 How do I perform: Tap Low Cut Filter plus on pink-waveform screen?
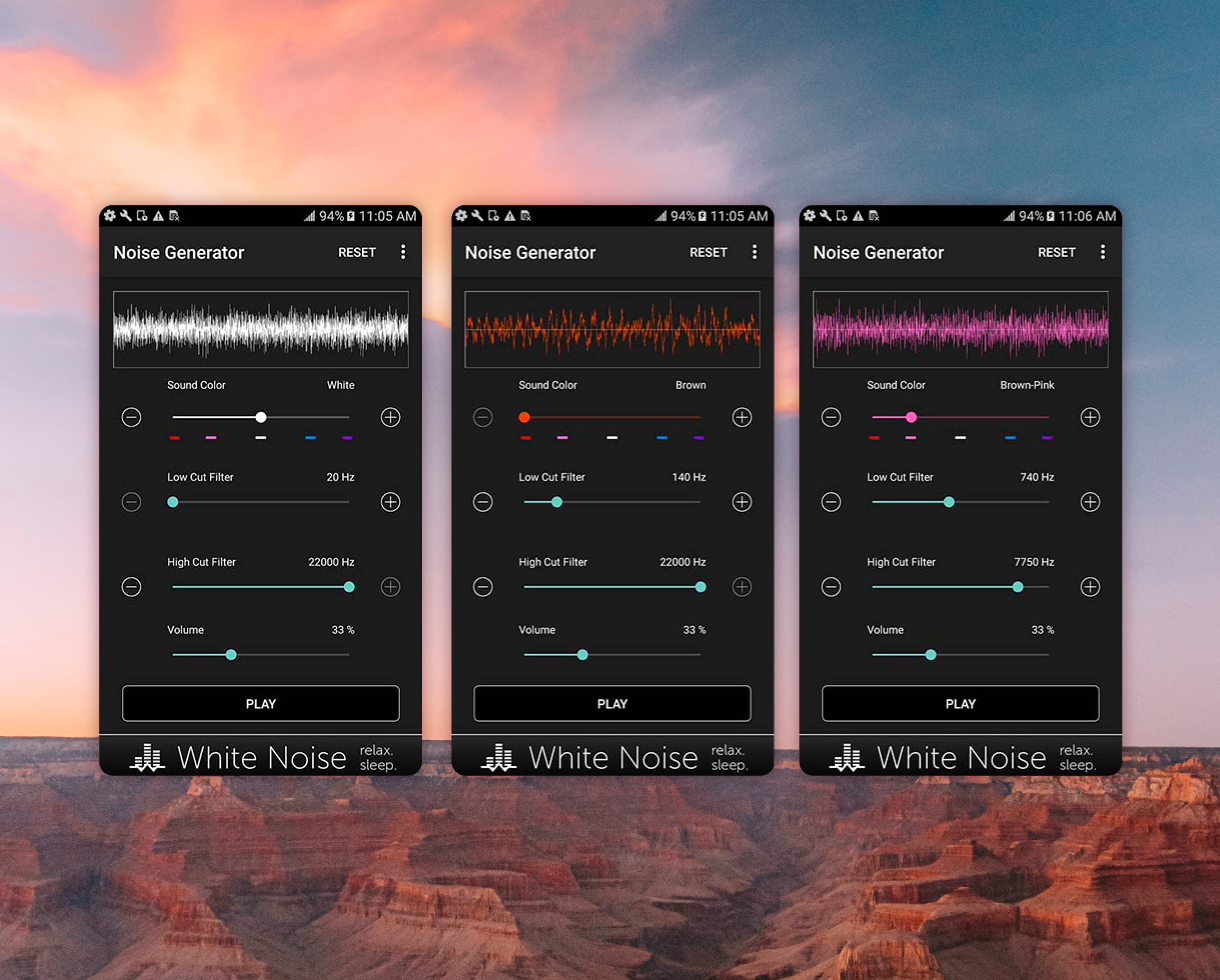1090,502
